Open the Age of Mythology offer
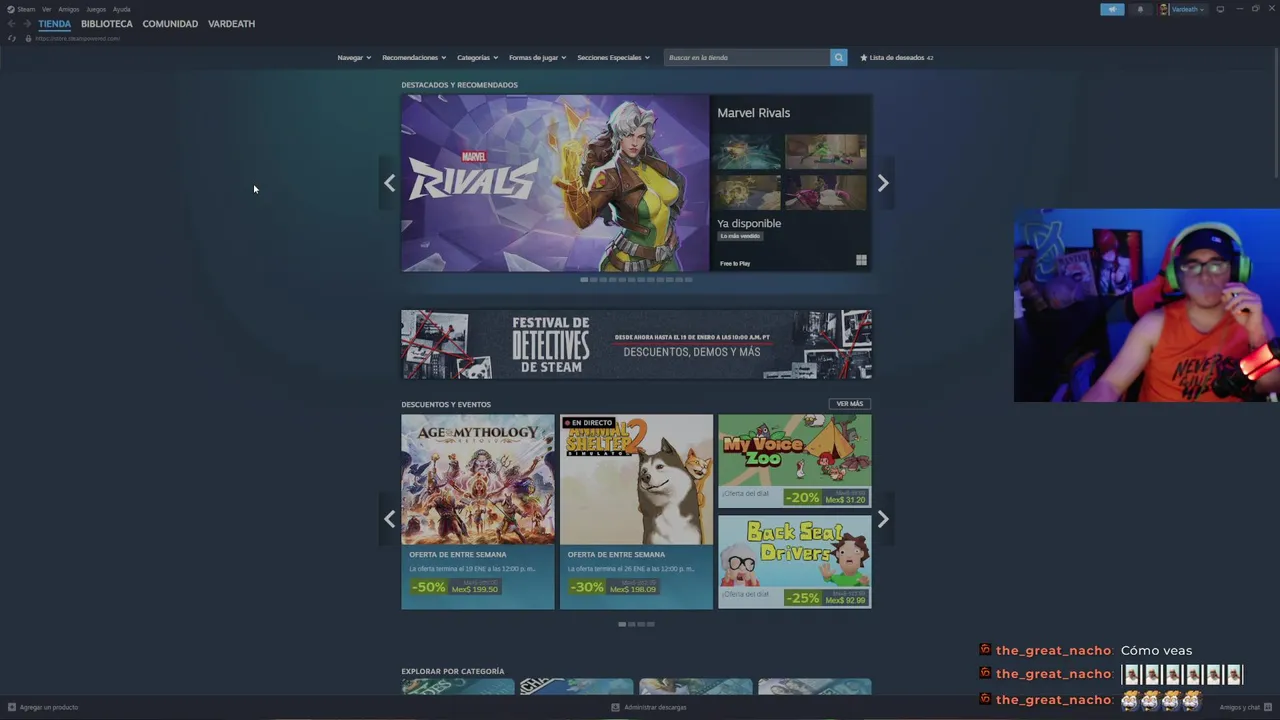Screen dimensions: 1280x720 (478, 512)
